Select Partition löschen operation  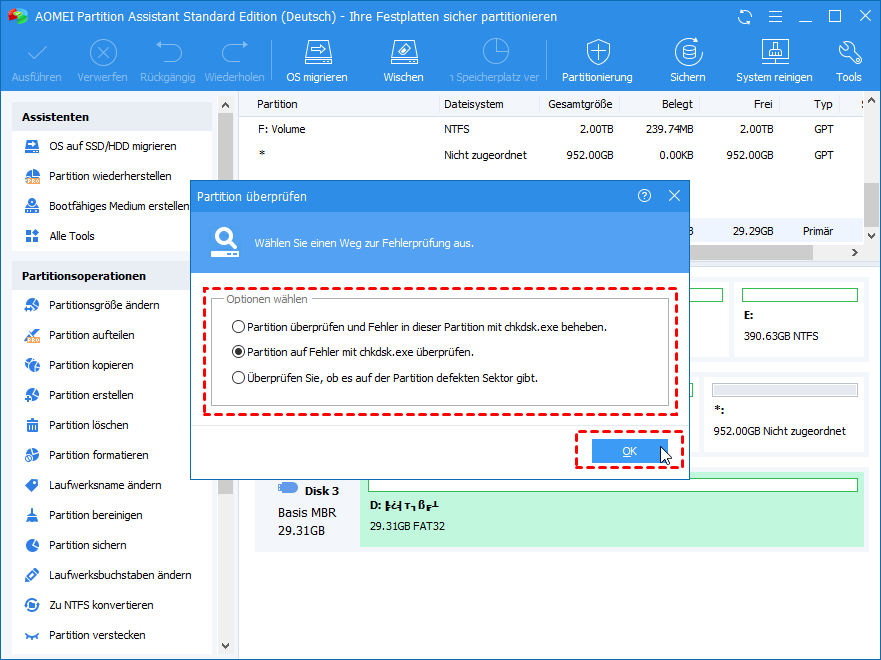pyautogui.click(x=77, y=425)
